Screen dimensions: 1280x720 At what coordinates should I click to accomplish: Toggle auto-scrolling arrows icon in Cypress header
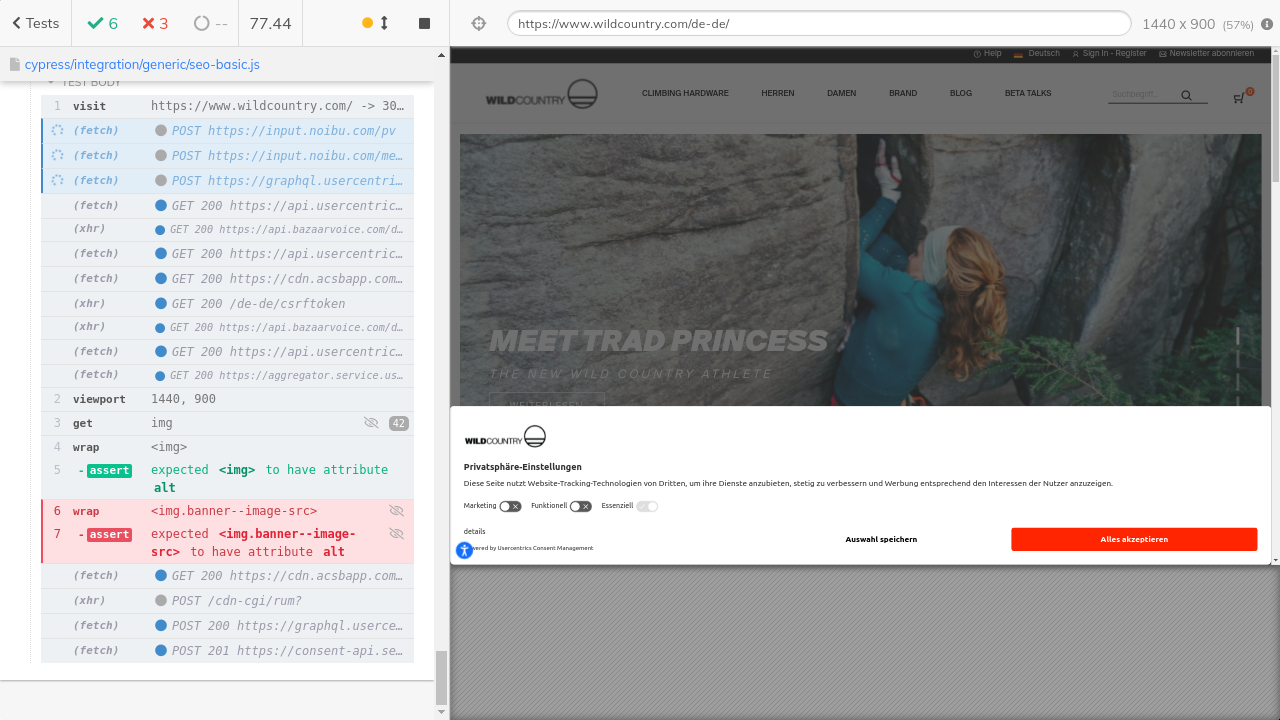384,23
